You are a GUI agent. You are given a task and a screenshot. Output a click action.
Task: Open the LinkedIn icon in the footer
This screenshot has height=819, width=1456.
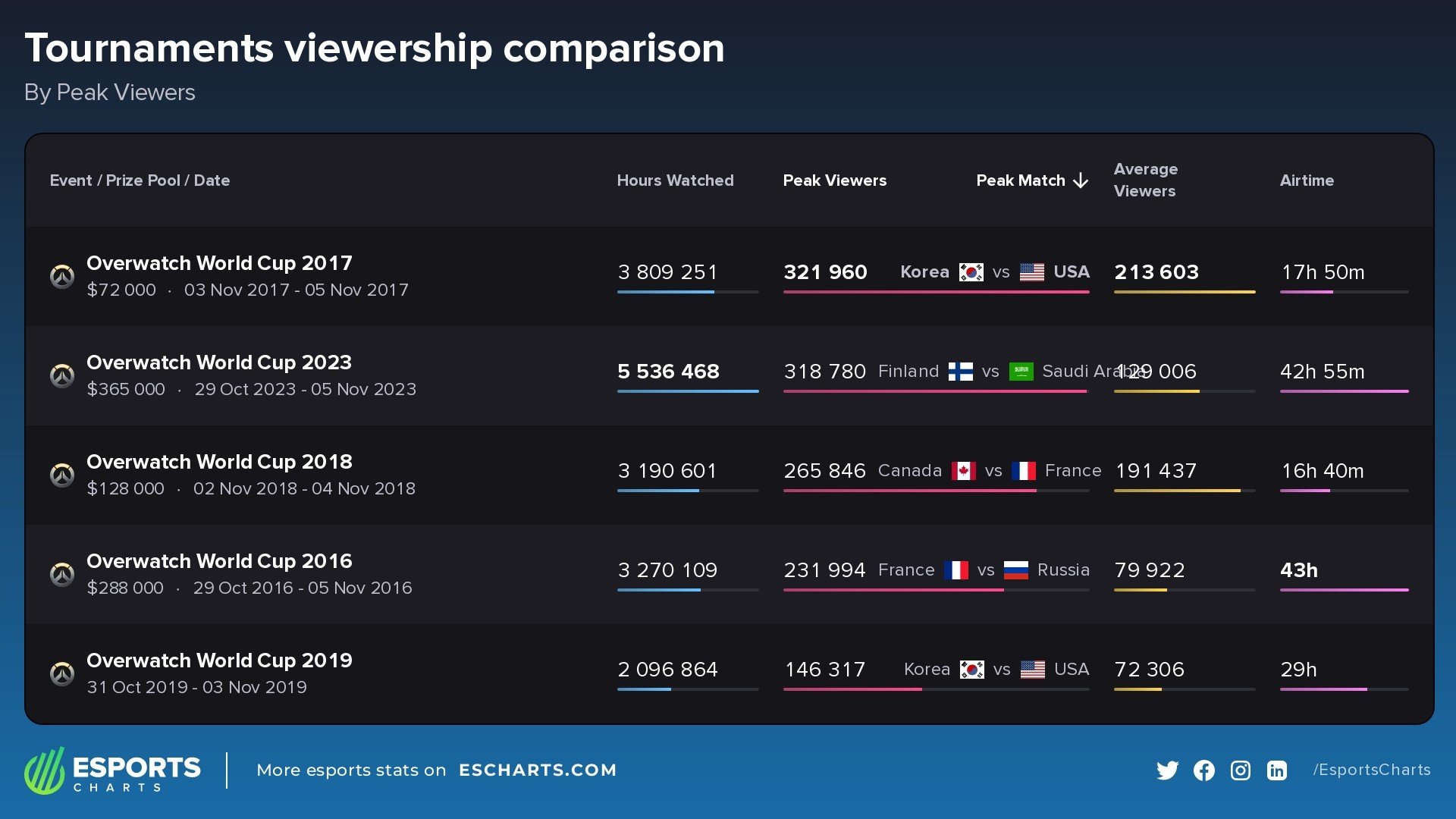[x=1276, y=770]
